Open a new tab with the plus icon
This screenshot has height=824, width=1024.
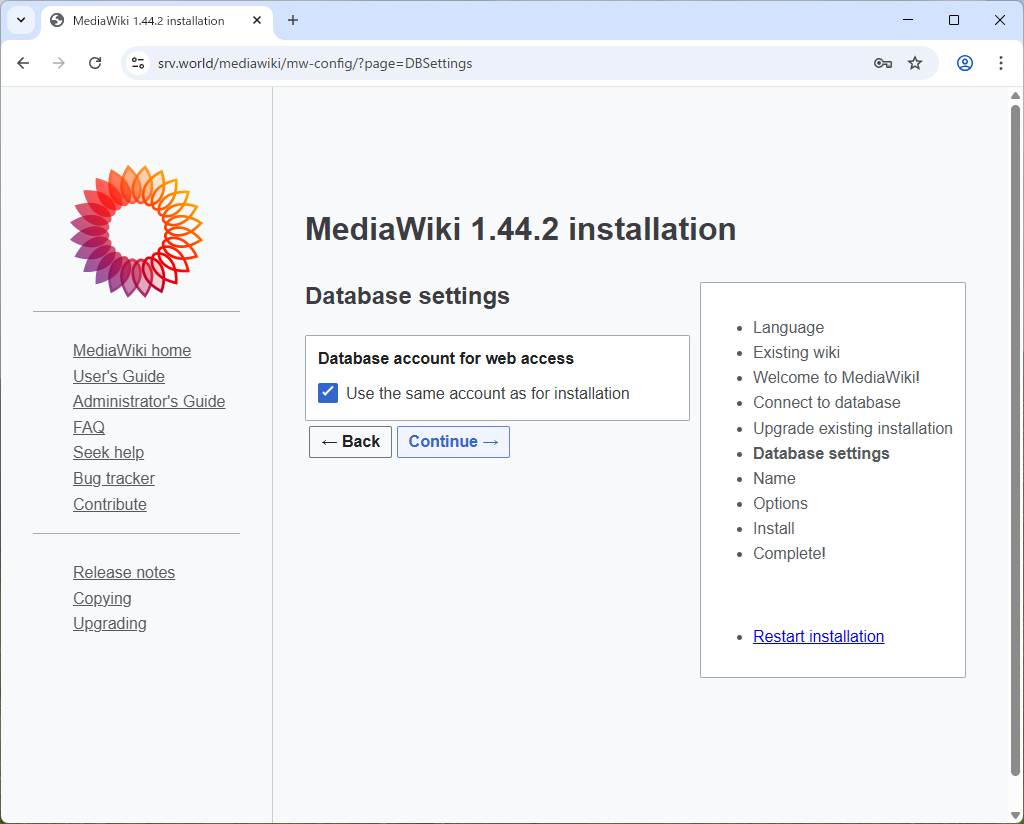293,20
